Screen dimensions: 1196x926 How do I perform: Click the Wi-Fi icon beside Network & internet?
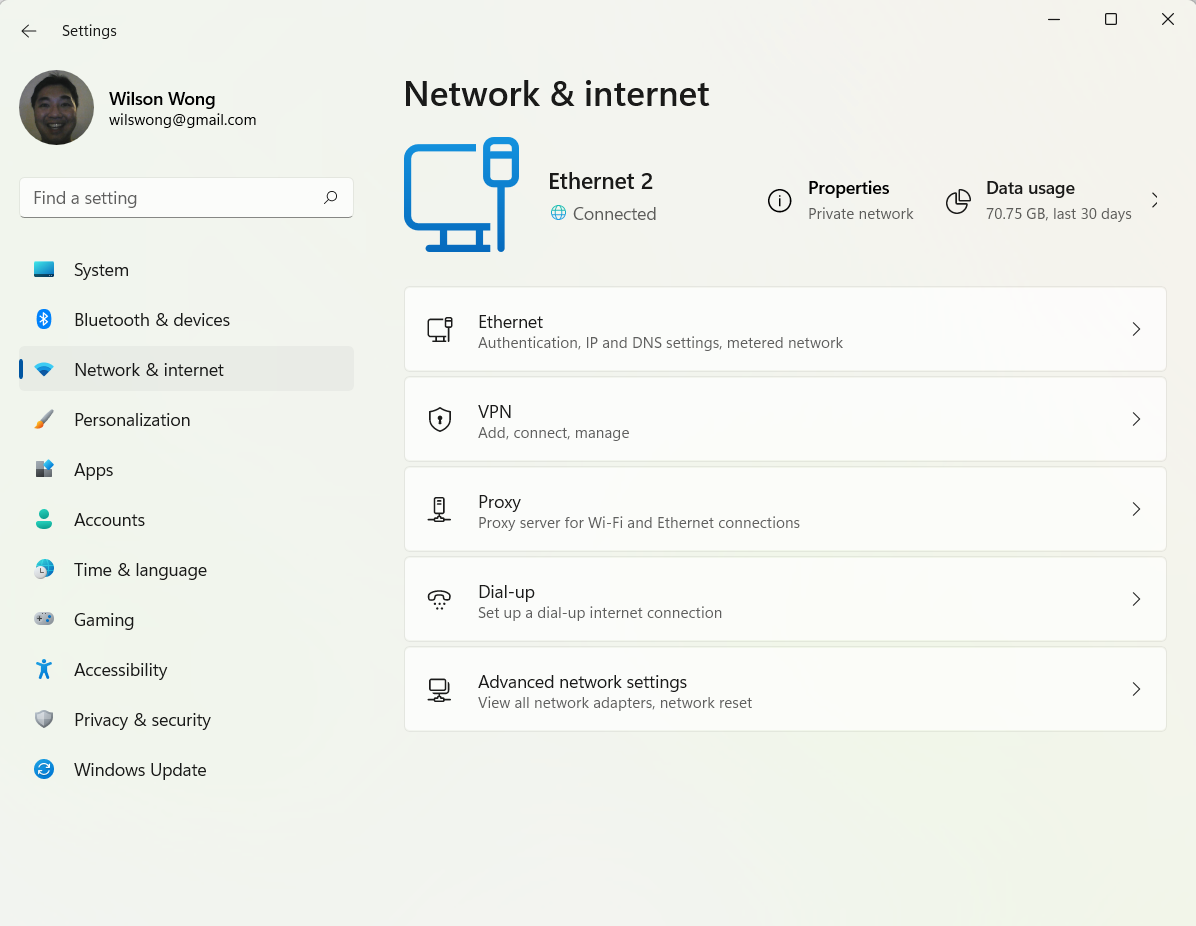coord(44,370)
